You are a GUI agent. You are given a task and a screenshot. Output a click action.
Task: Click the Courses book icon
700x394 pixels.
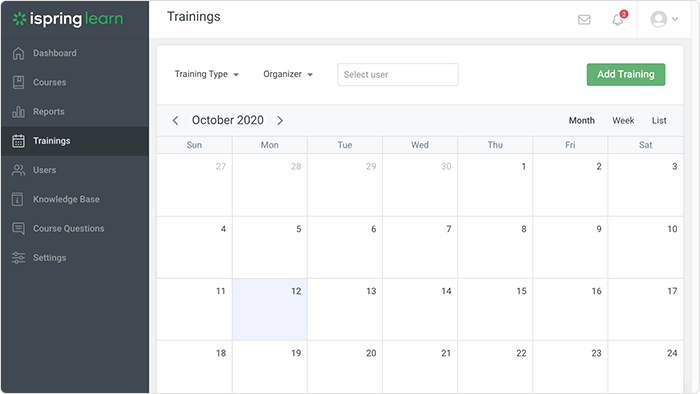pos(18,82)
